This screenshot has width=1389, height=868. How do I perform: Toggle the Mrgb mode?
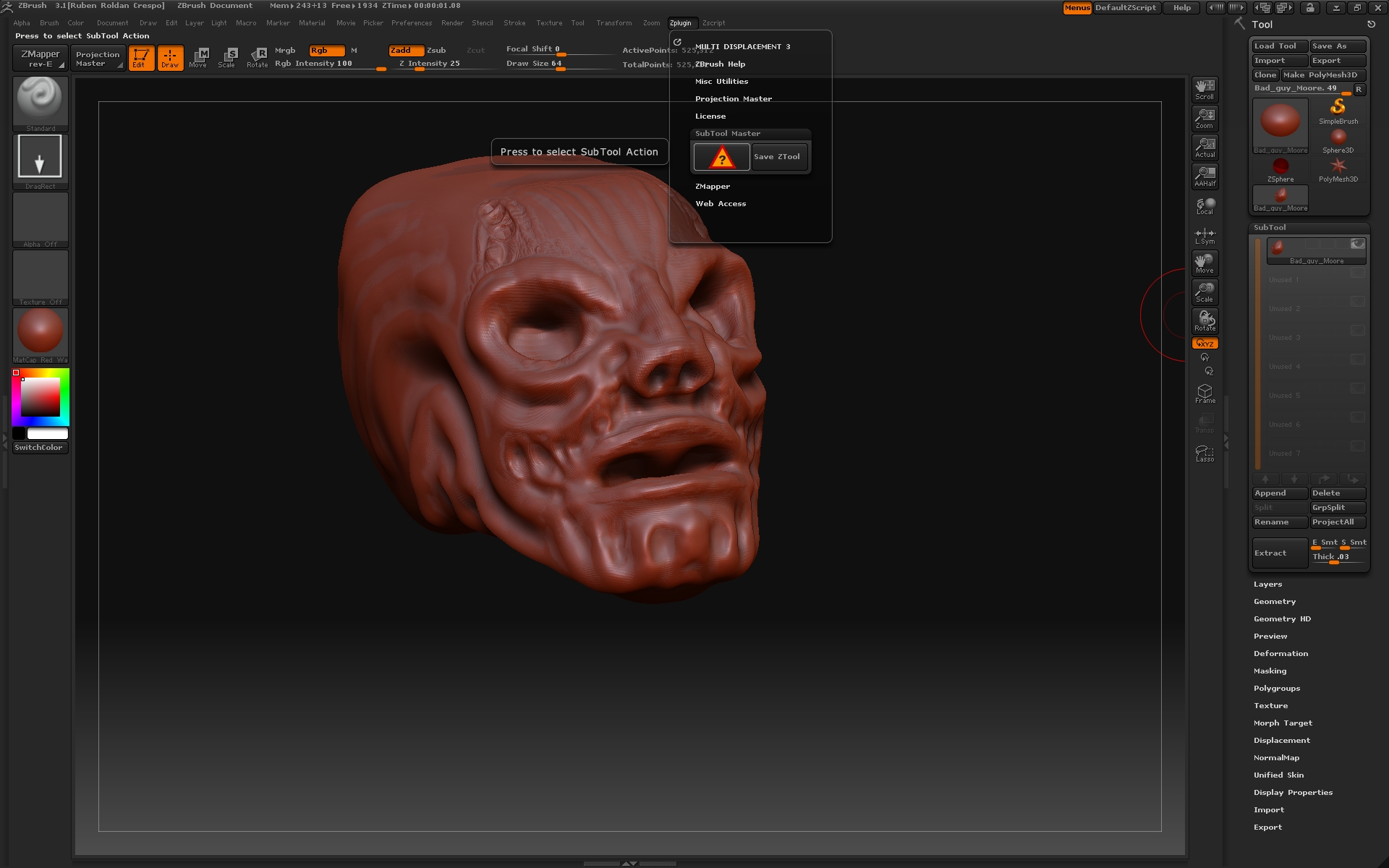click(x=285, y=51)
